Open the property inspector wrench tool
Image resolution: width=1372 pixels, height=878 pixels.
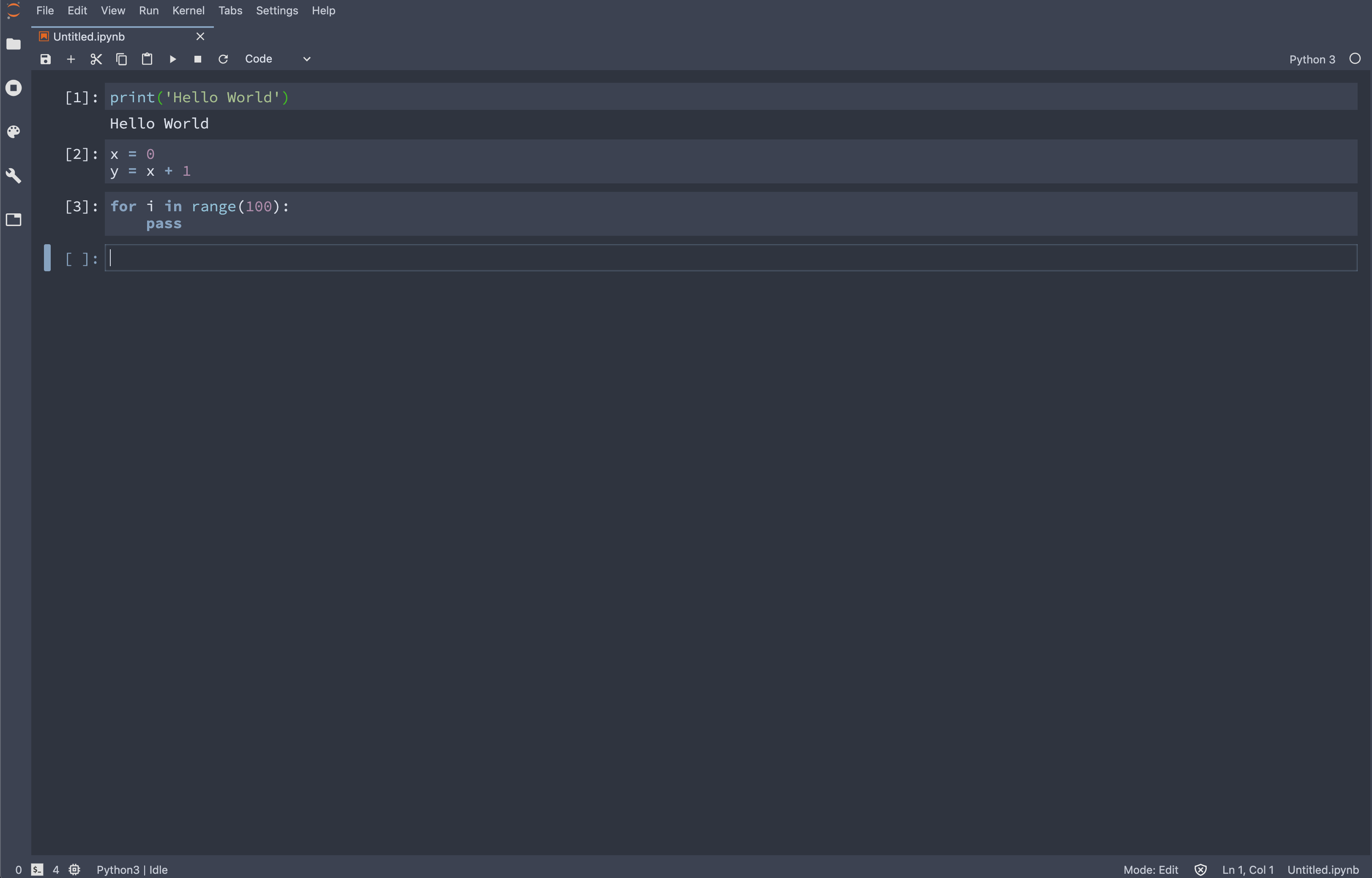(14, 176)
